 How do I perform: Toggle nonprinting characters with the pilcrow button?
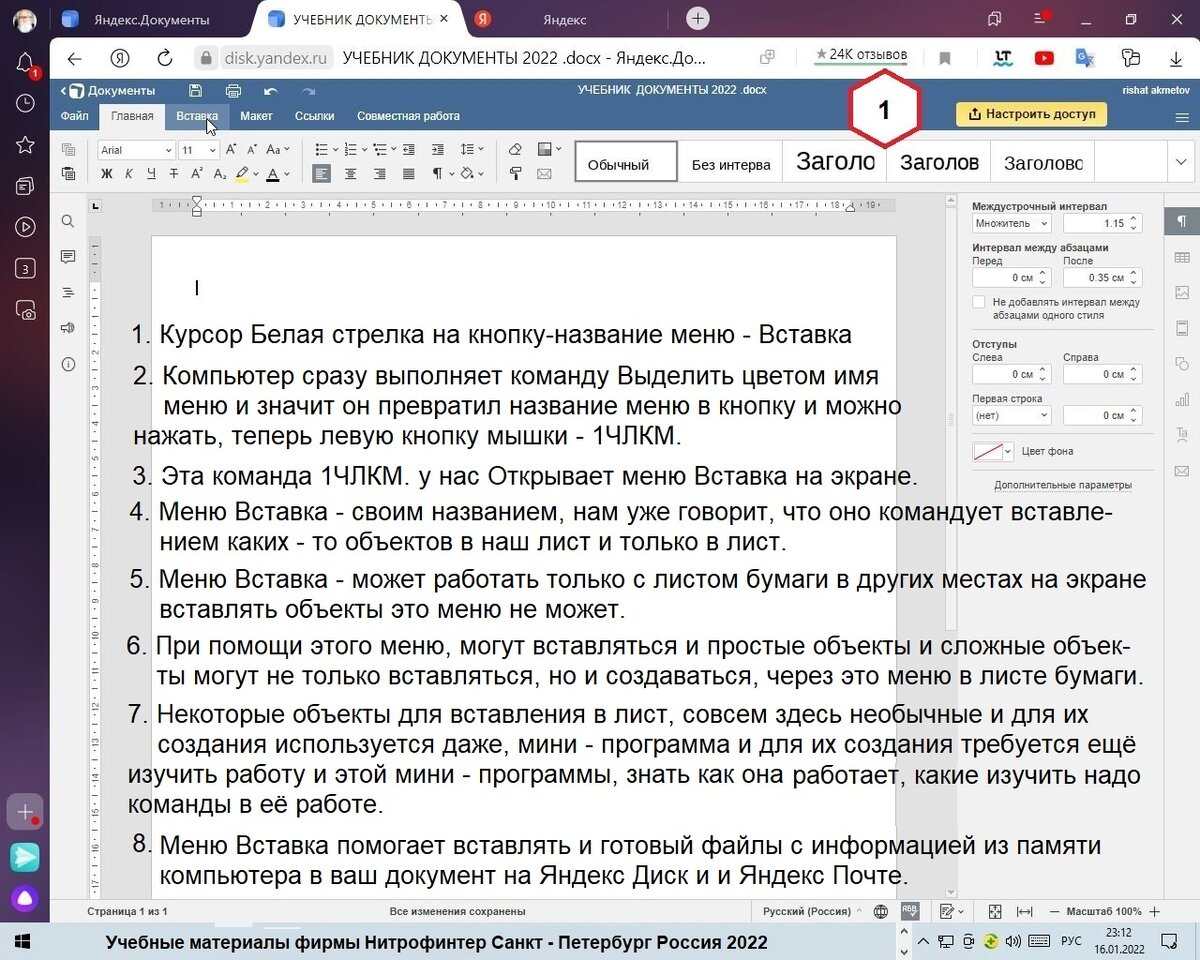tap(437, 174)
